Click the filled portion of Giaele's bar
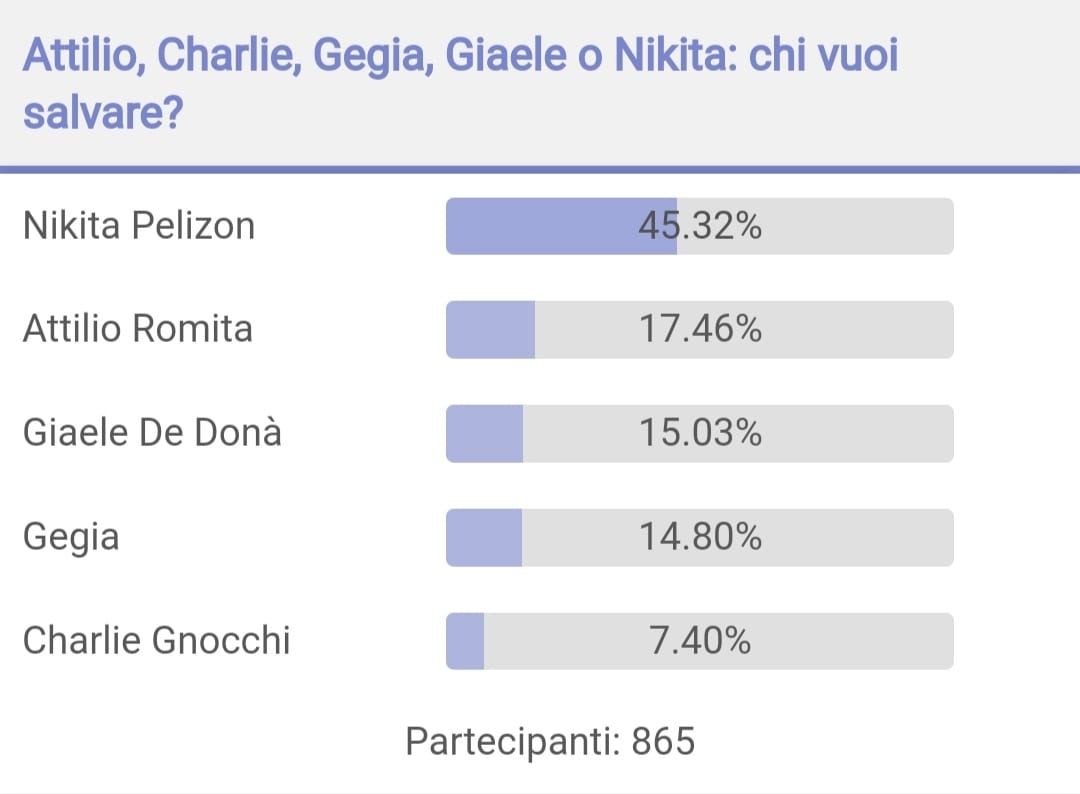The height and width of the screenshot is (794, 1080). coord(484,433)
